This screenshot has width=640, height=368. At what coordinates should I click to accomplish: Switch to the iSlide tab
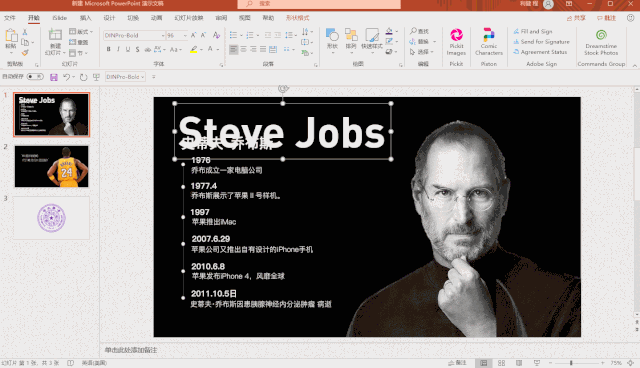click(59, 18)
